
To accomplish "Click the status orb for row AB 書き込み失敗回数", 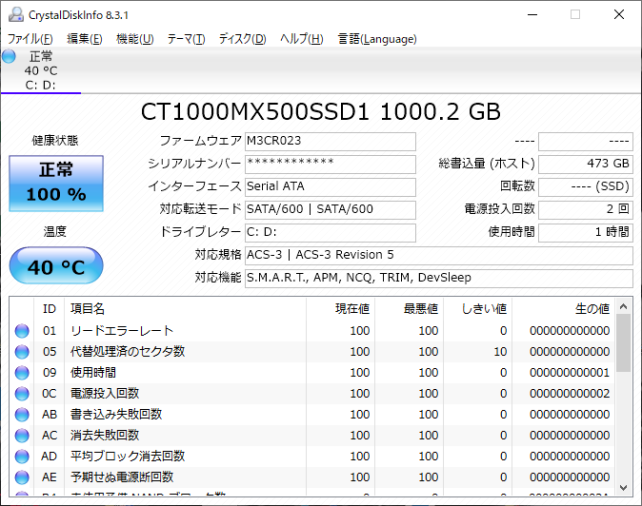I will pos(22,414).
